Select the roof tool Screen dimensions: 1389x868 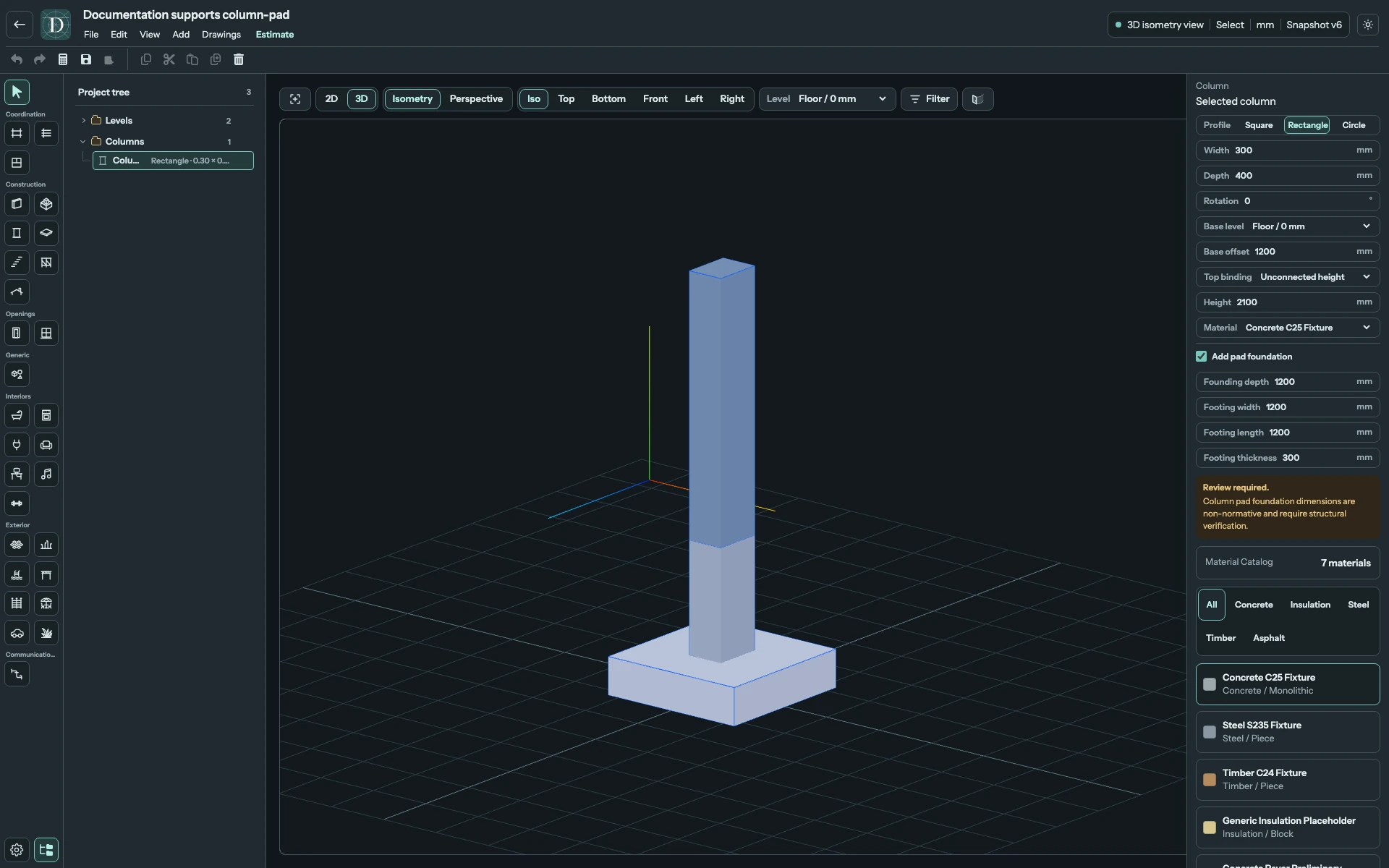17,292
